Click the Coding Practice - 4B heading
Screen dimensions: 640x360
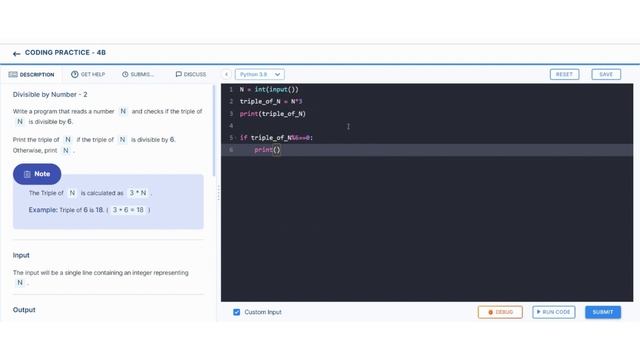point(65,53)
